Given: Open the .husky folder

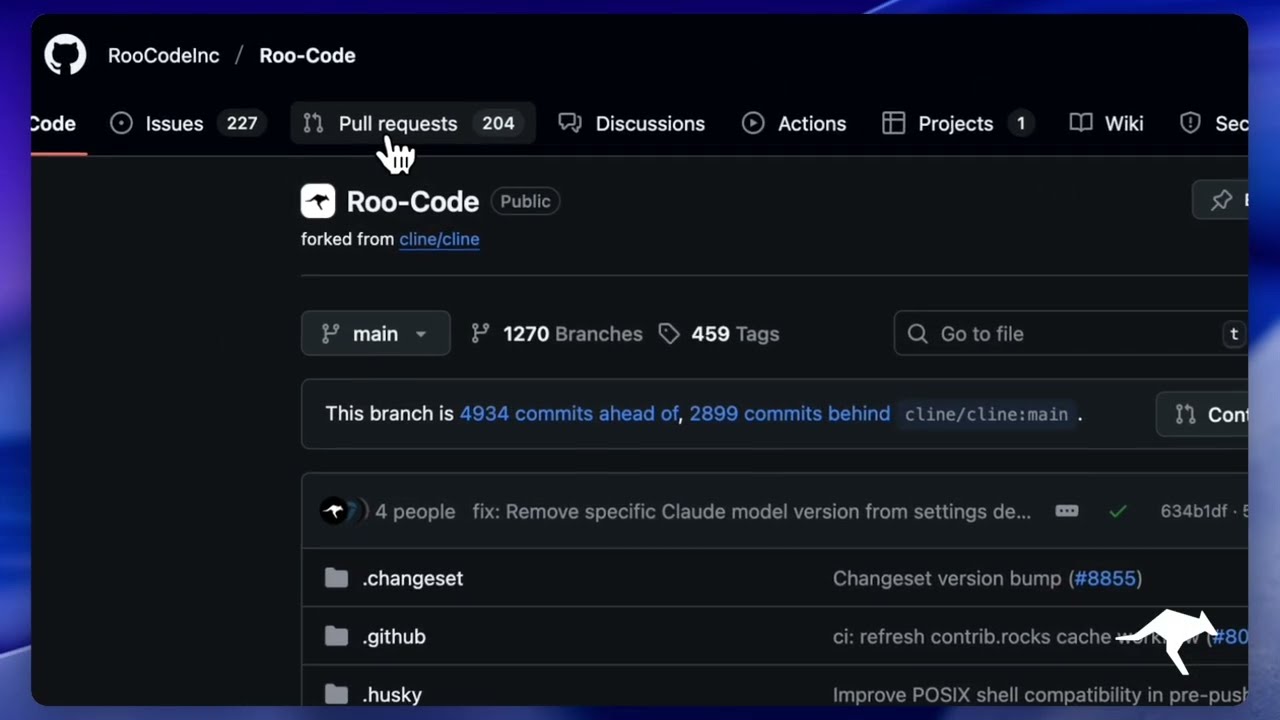Looking at the screenshot, I should (391, 694).
